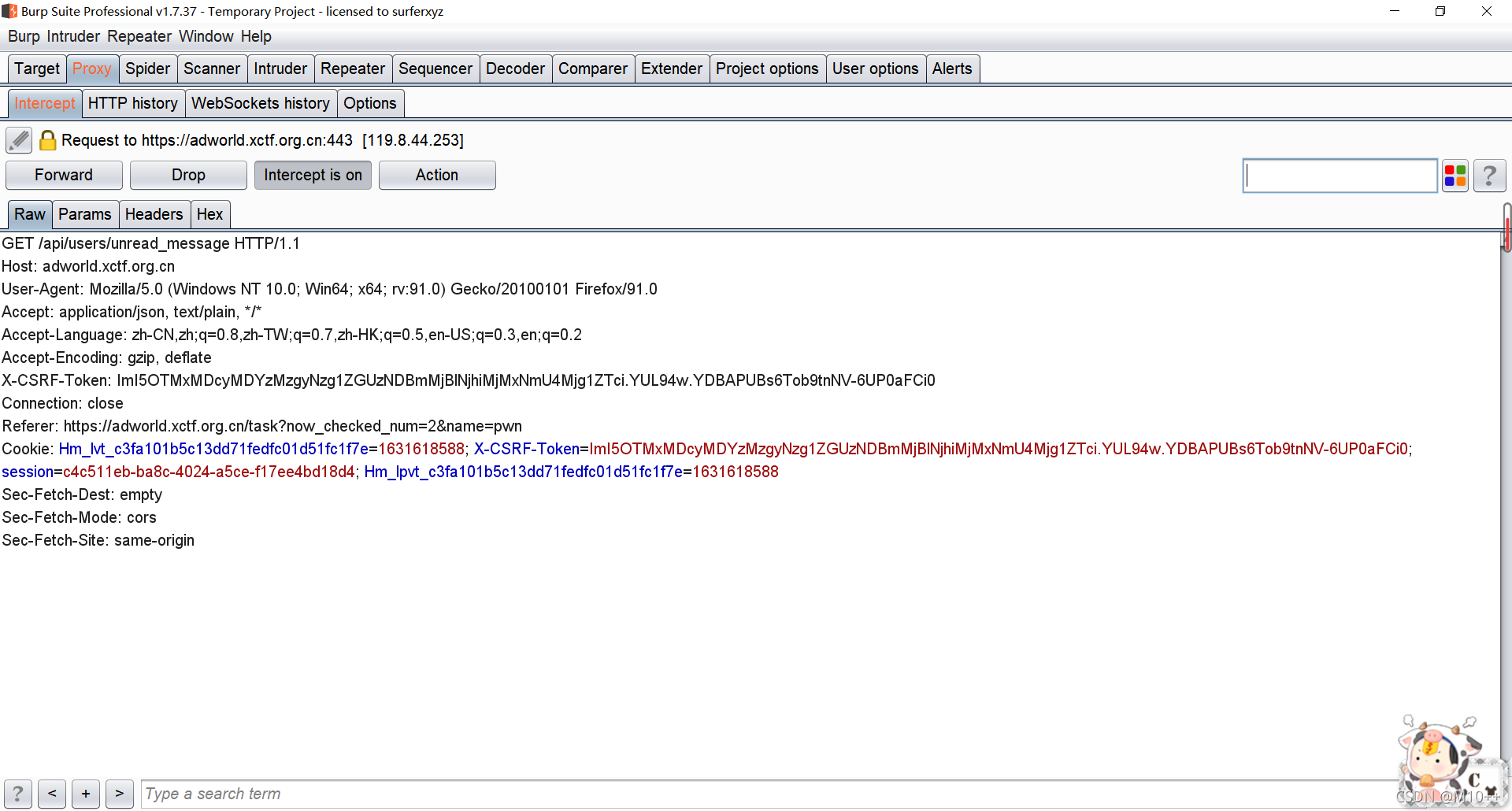The image size is (1512, 811).
Task: Click the Connection: close header
Action: tap(62, 403)
